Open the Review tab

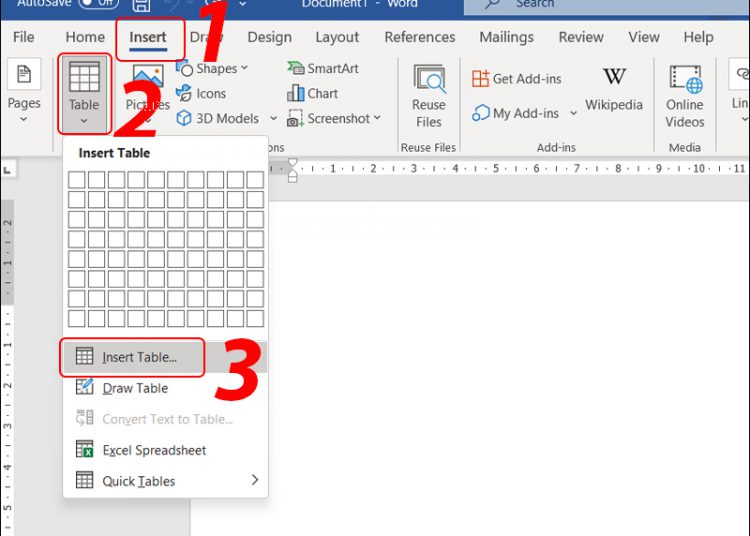[x=581, y=37]
